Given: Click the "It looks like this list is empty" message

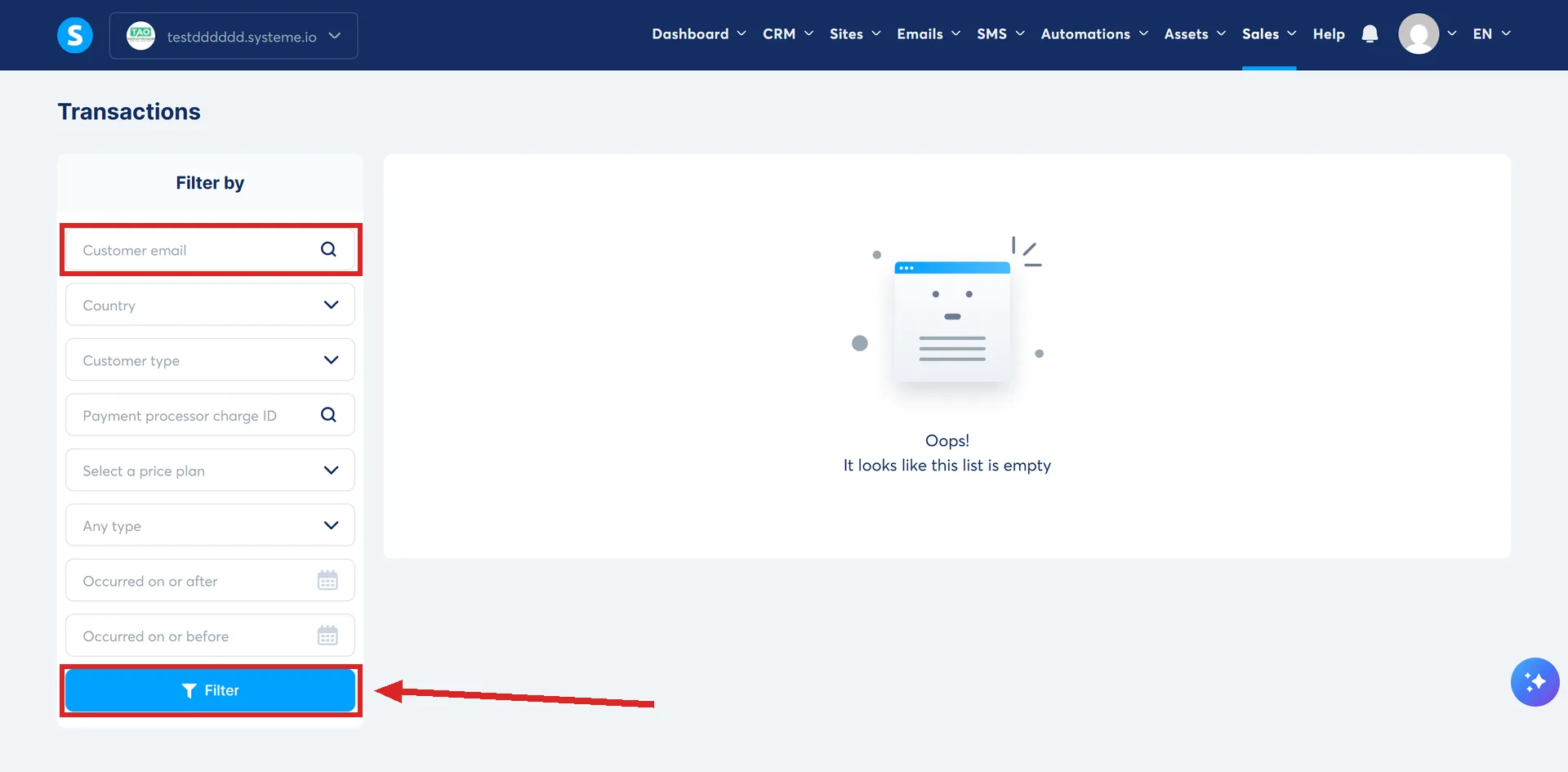Looking at the screenshot, I should tap(947, 465).
